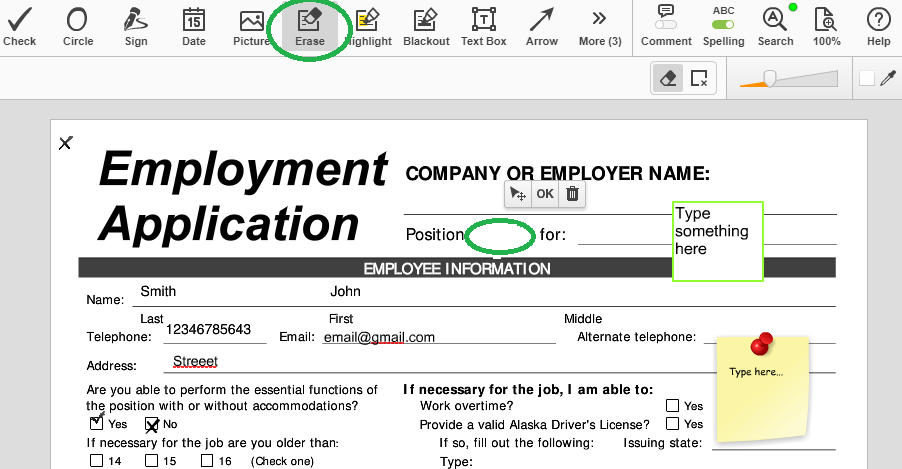902x469 pixels.
Task: Select the Blackout tool
Action: coord(426,27)
